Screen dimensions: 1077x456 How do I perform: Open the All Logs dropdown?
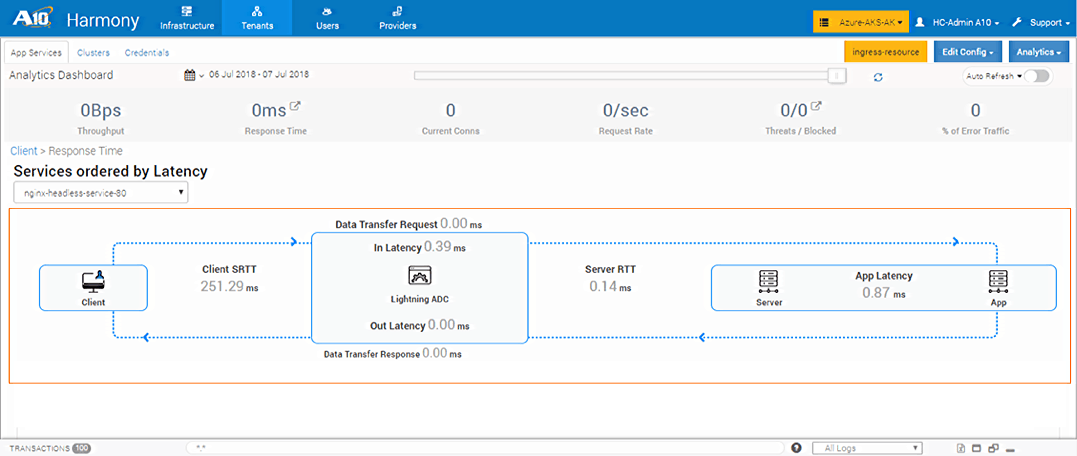[x=867, y=448]
